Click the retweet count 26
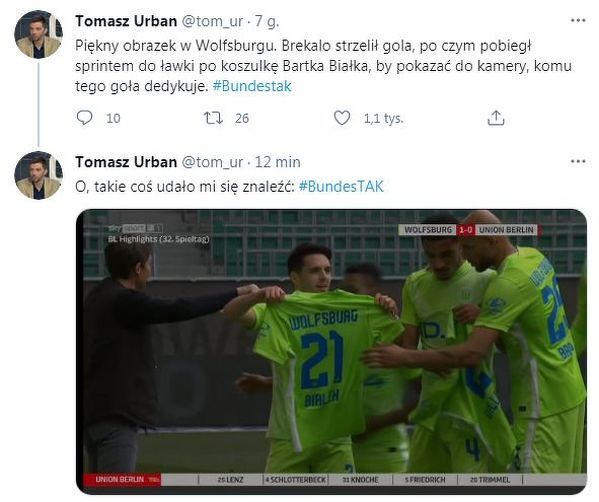Viewport: 599px width, 502px height. click(x=242, y=118)
